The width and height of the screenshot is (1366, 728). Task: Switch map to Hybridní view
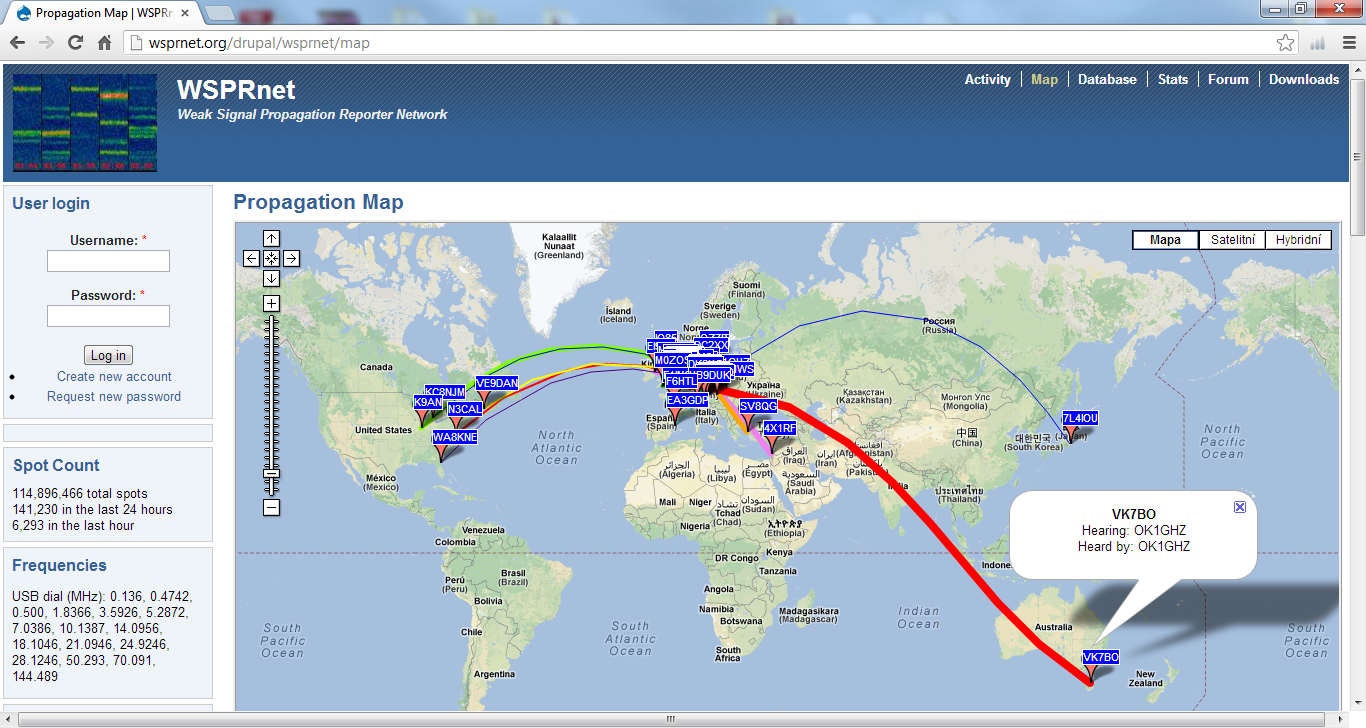pyautogui.click(x=1298, y=240)
